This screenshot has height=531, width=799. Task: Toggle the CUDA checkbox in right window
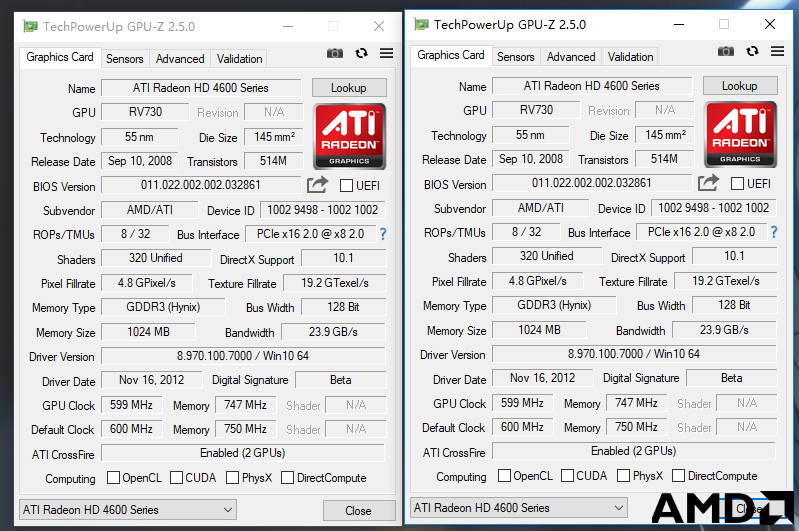click(x=567, y=475)
